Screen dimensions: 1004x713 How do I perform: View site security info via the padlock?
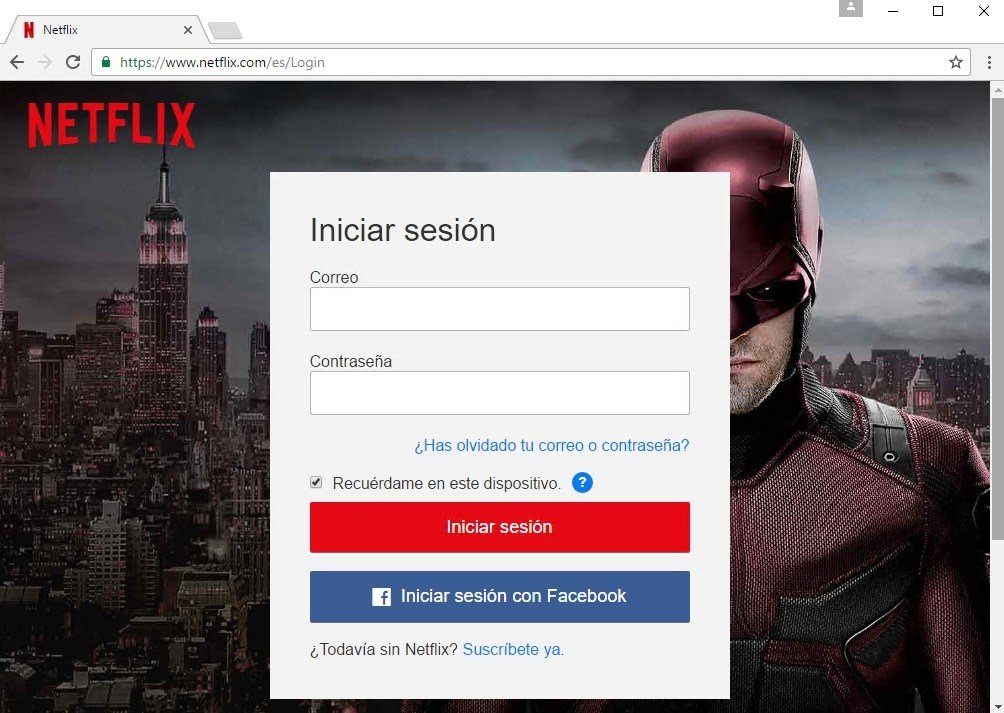pyautogui.click(x=106, y=62)
